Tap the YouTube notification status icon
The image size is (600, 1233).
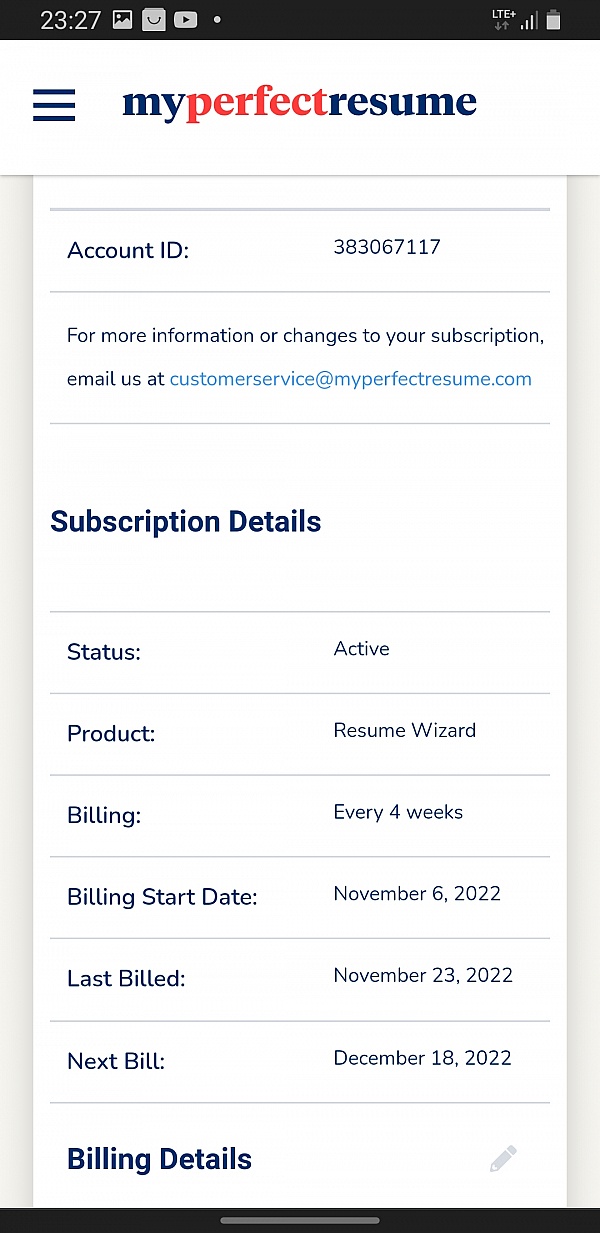pyautogui.click(x=185, y=19)
